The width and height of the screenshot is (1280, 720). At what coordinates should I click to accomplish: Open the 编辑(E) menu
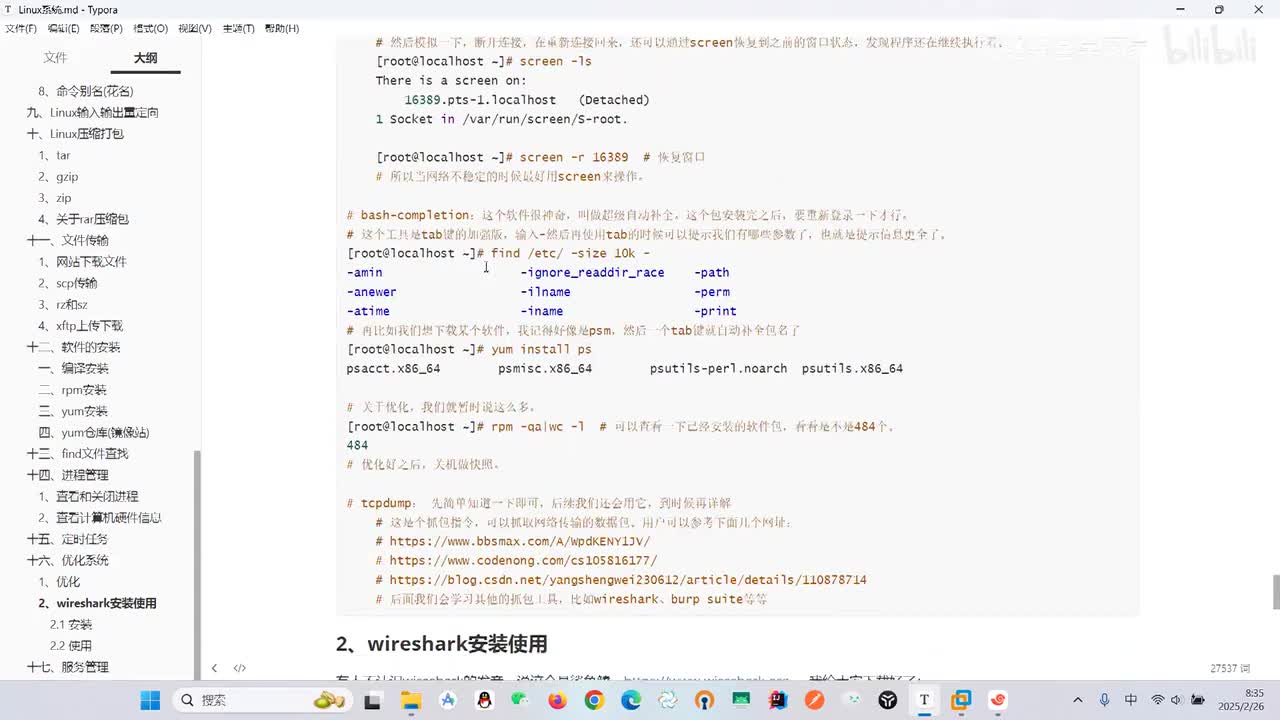[x=63, y=28]
